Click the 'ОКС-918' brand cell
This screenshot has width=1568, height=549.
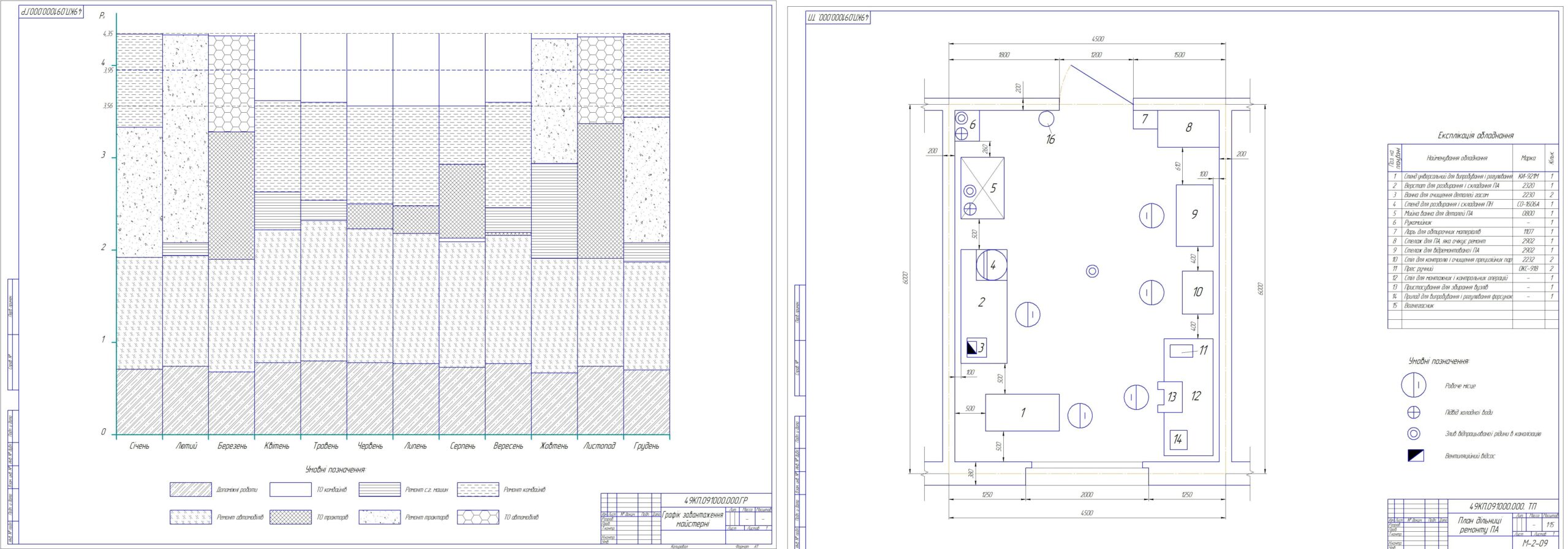[x=1528, y=268]
